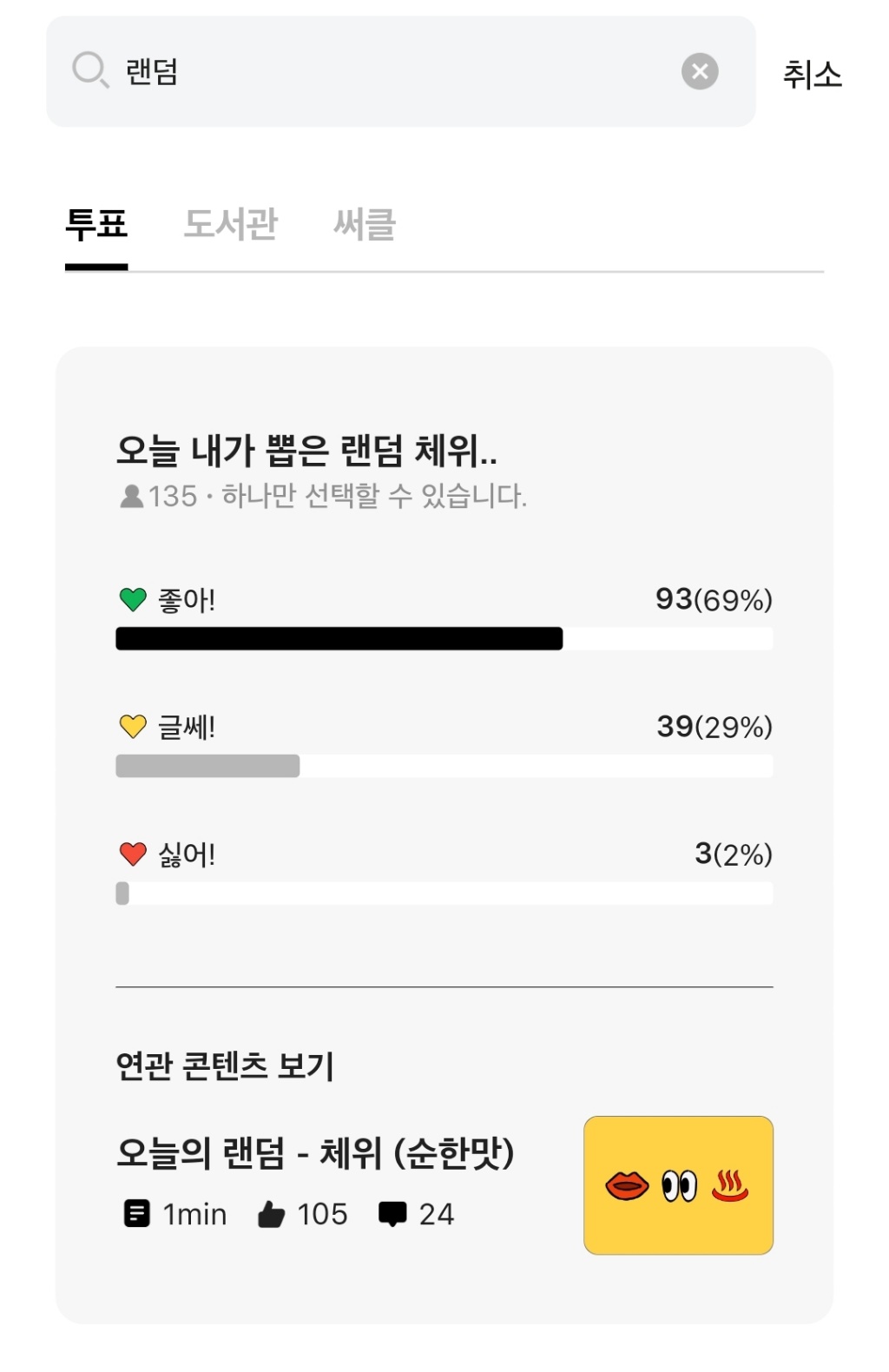The width and height of the screenshot is (889, 1372).
Task: Vote for the 글쎄! option
Action: point(187,727)
